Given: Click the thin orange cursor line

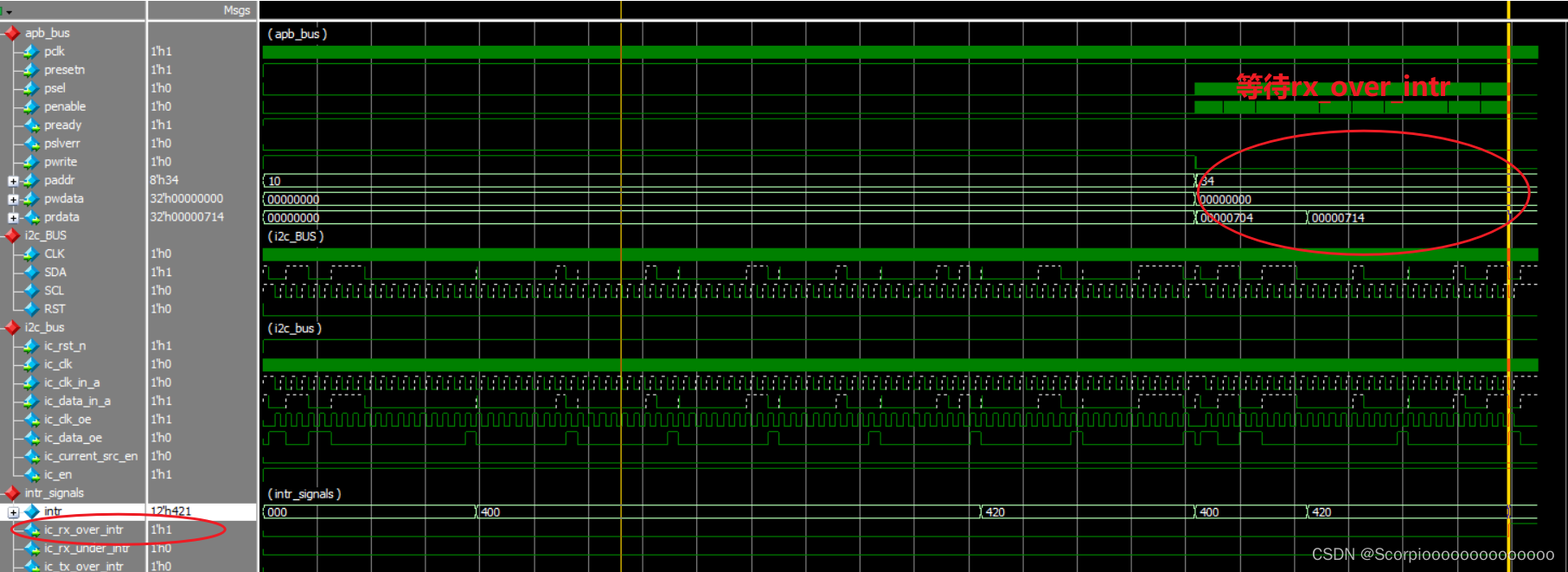Looking at the screenshot, I should 621,286.
